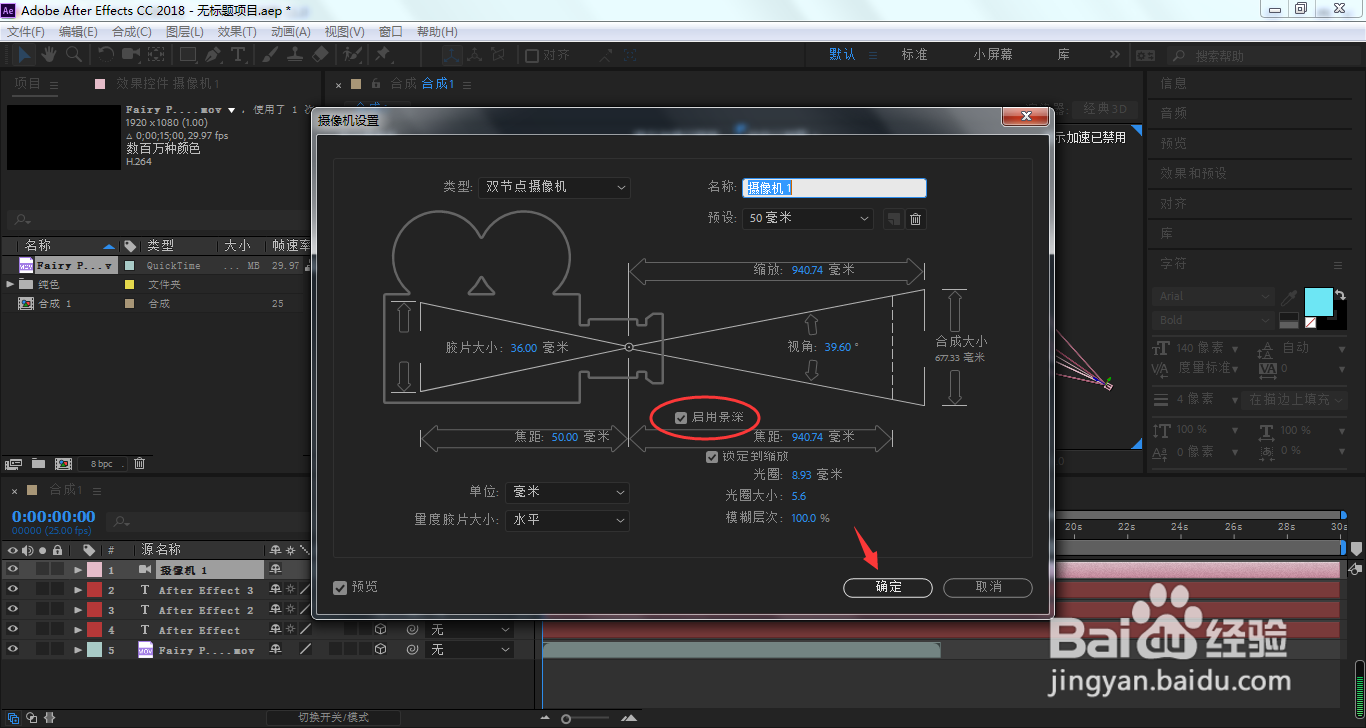Open 单位 units dropdown

coord(567,492)
